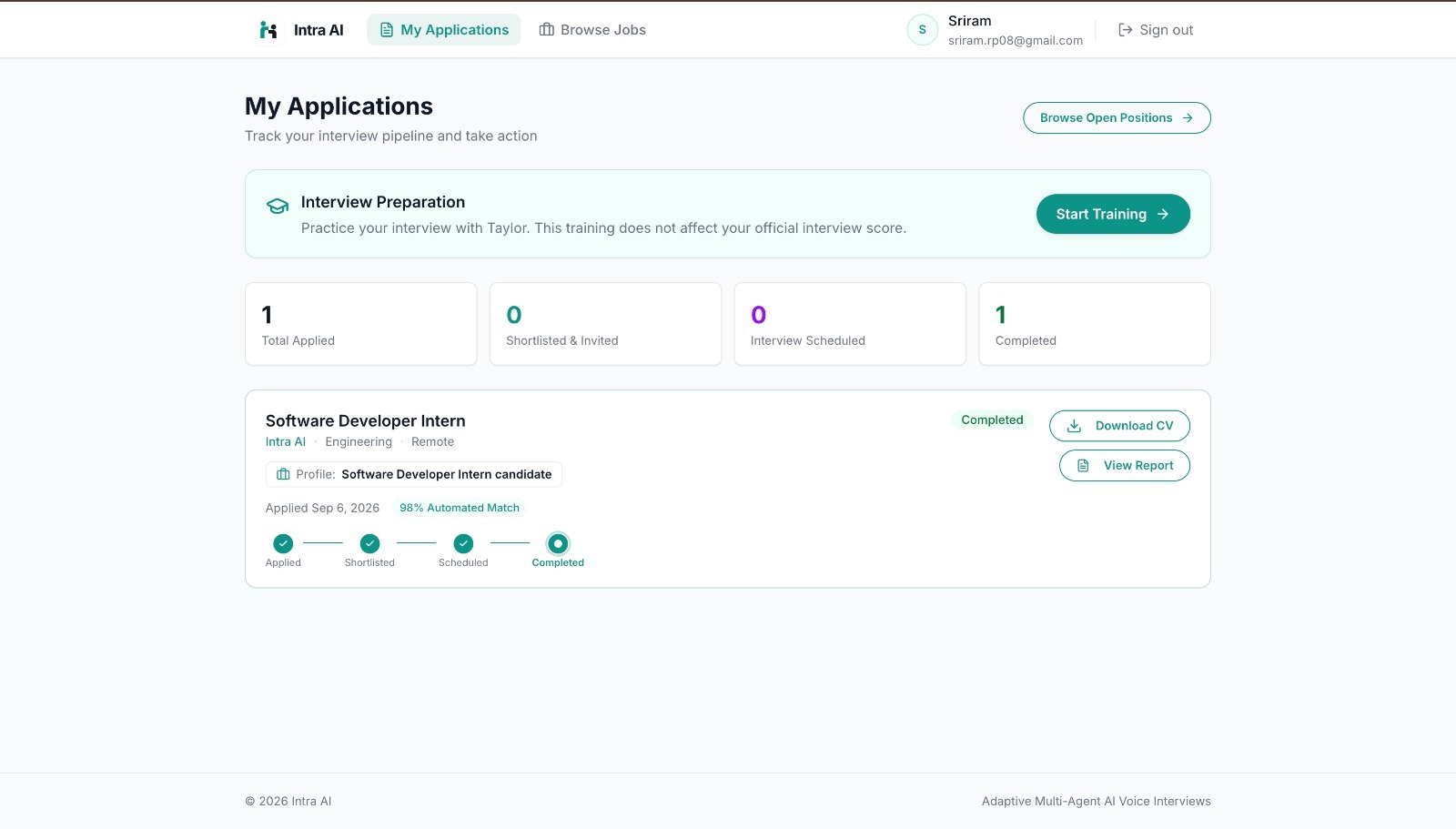The height and width of the screenshot is (829, 1456).
Task: Select the Total Applied stat card
Action: coord(361,324)
